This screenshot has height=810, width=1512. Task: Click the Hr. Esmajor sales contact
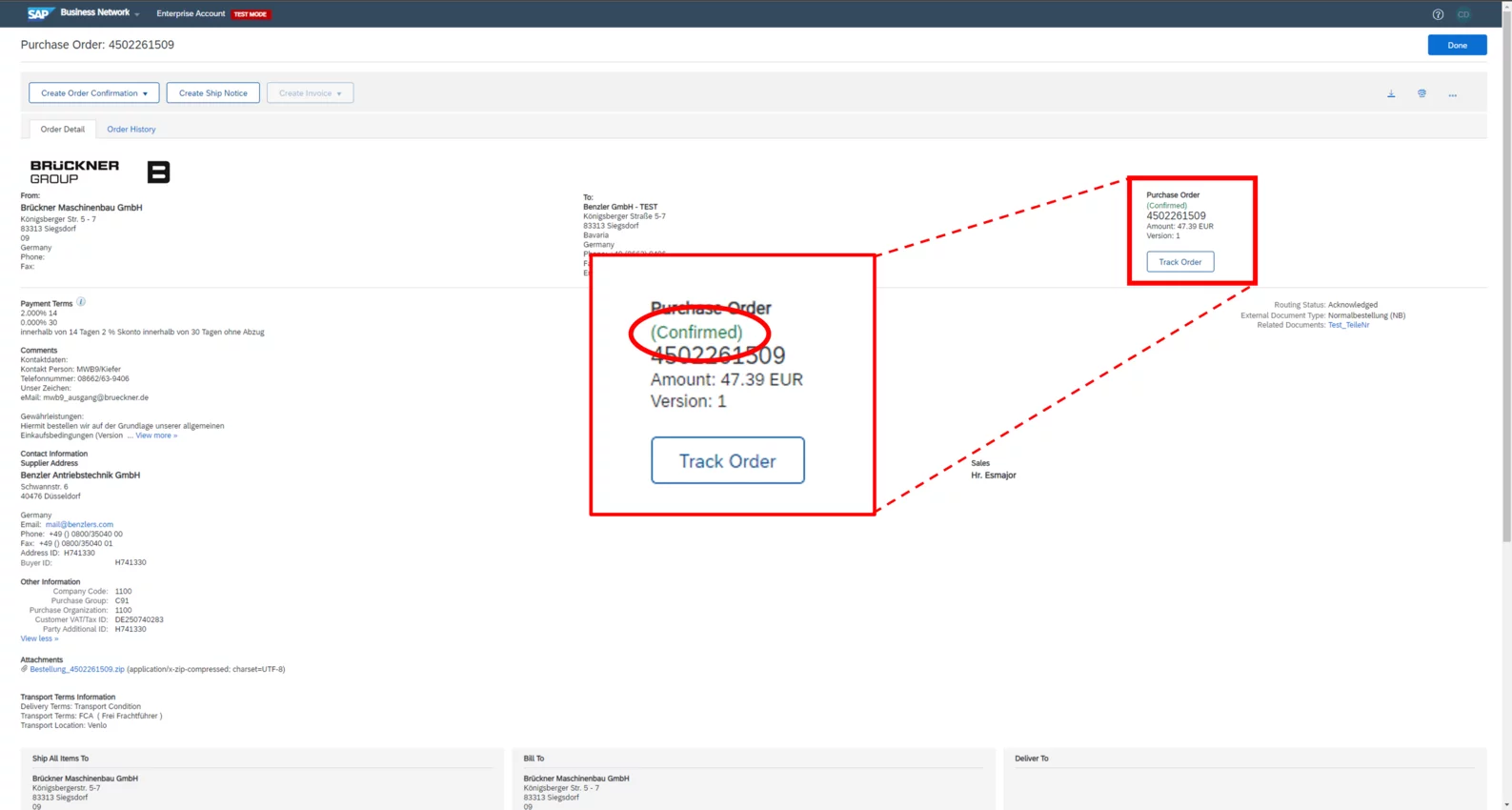993,475
